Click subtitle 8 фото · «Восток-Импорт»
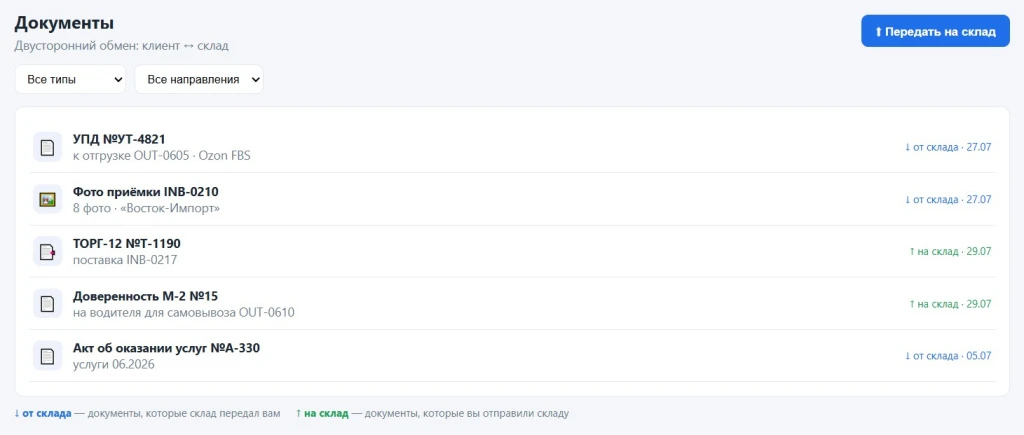The width and height of the screenshot is (1024, 435). coord(146,208)
